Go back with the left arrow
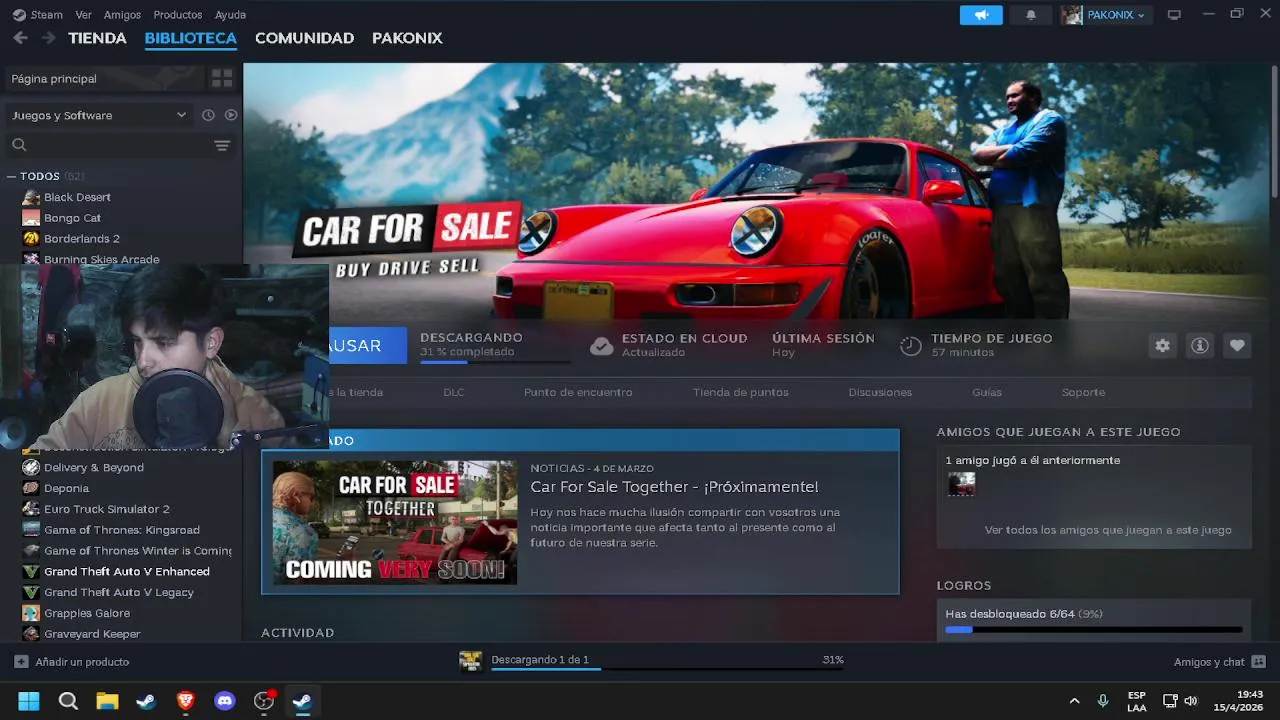Screen dimensions: 1280x720 click(x=20, y=38)
